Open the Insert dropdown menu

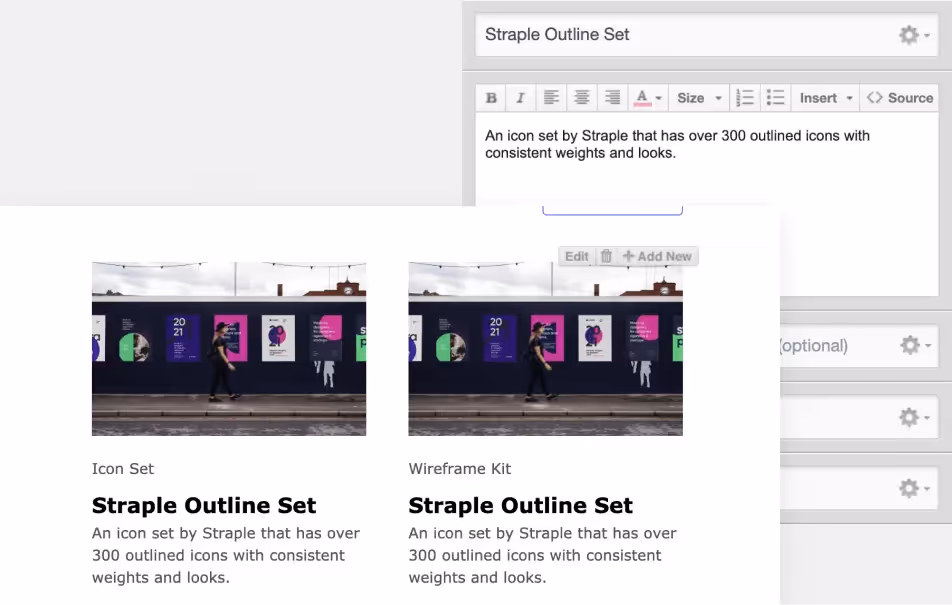pyautogui.click(x=826, y=98)
